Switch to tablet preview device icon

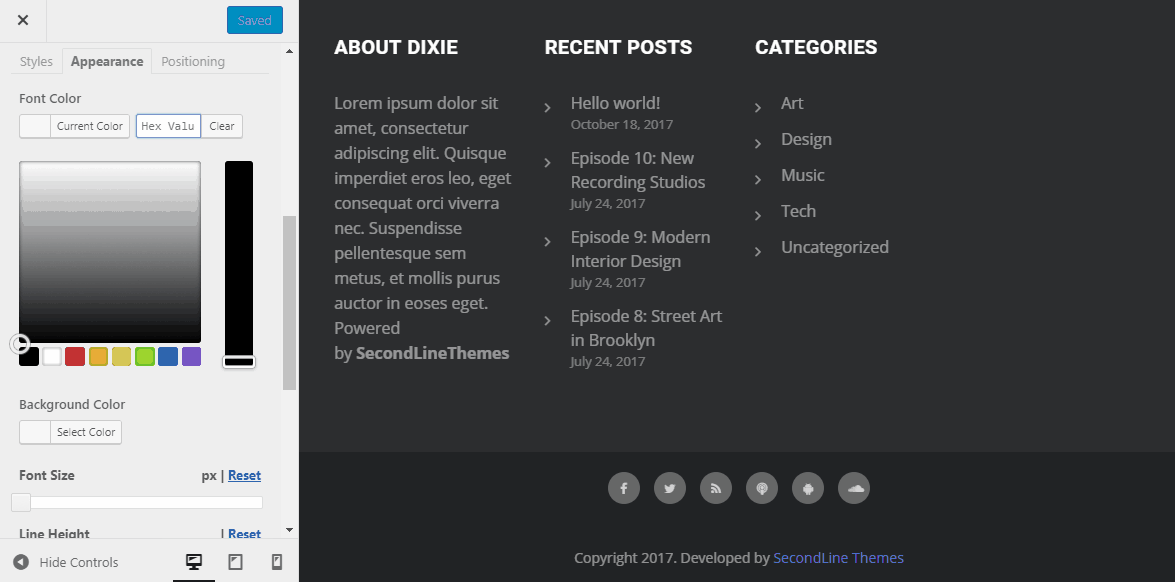coord(235,562)
